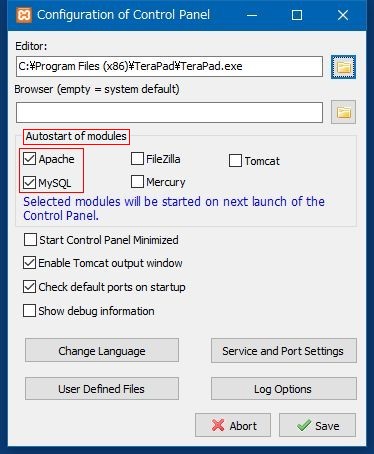Focus the empty Browser path field
Viewport: 374px width, 454px height.
(x=169, y=112)
